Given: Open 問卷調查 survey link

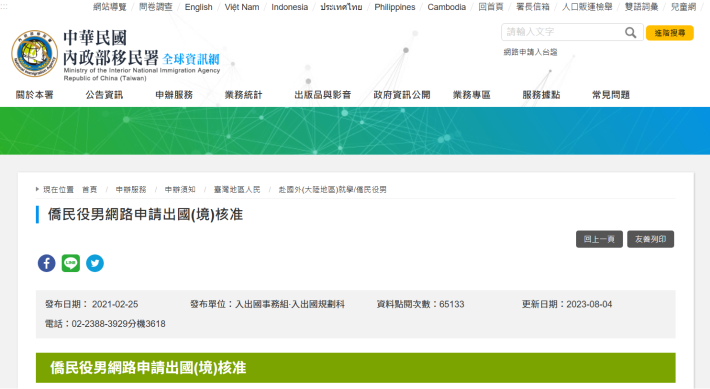Looking at the screenshot, I should click(156, 7).
